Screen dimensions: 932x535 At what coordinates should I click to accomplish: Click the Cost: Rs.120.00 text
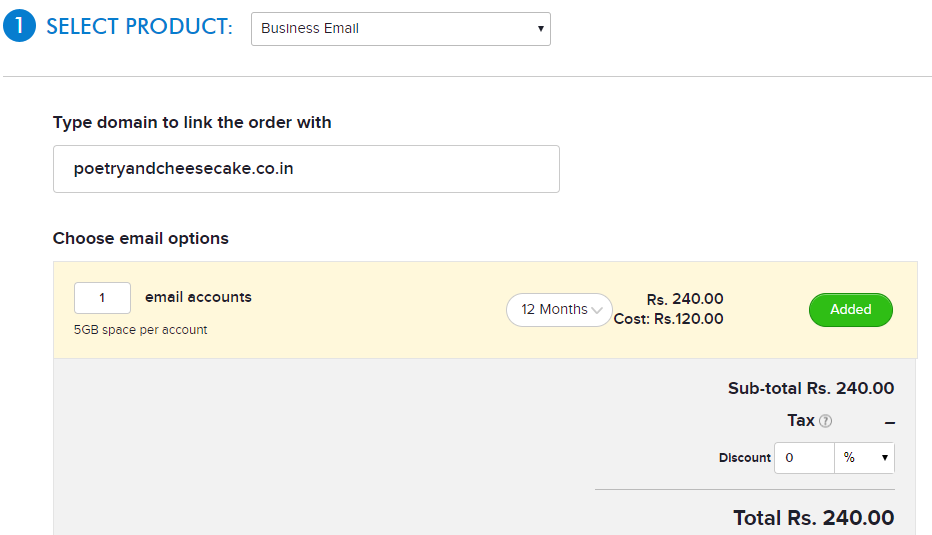(668, 319)
